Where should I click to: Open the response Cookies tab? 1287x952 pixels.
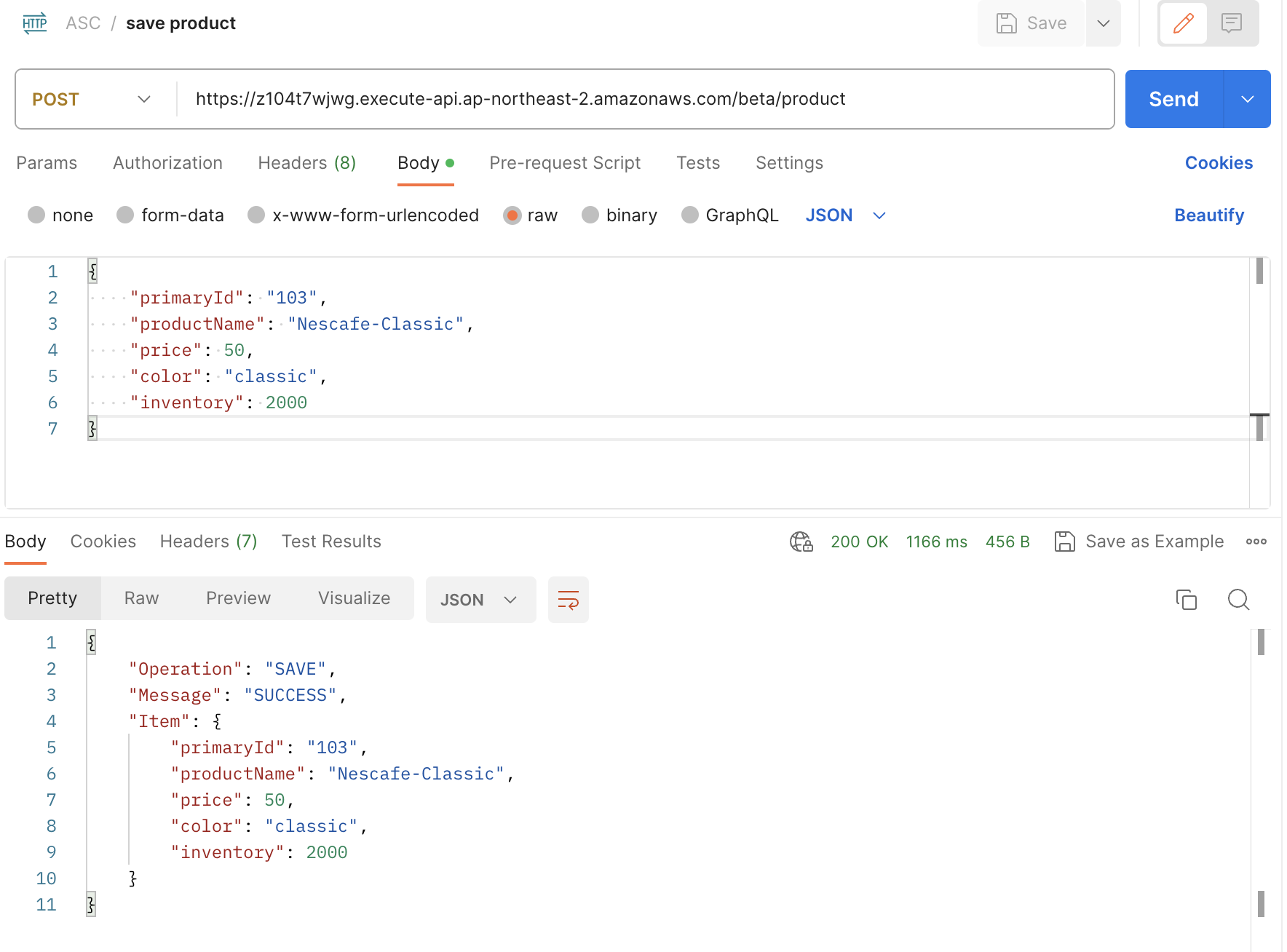pos(103,542)
